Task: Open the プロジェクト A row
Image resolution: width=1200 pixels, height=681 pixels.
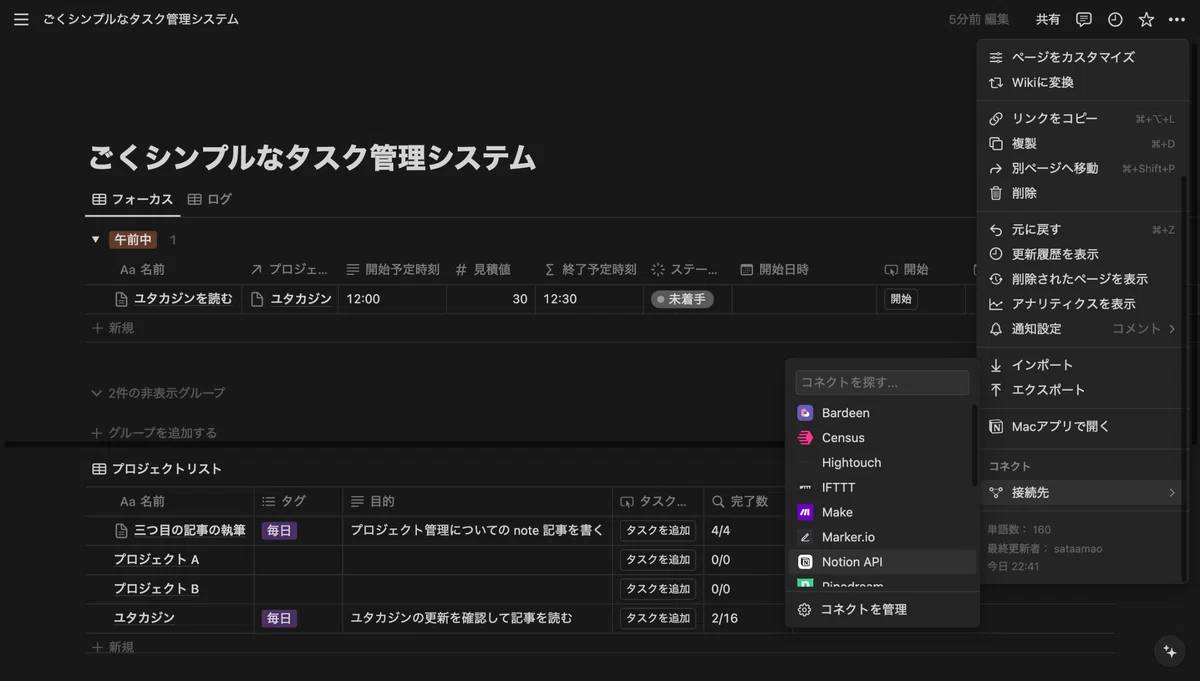Action: tap(156, 560)
